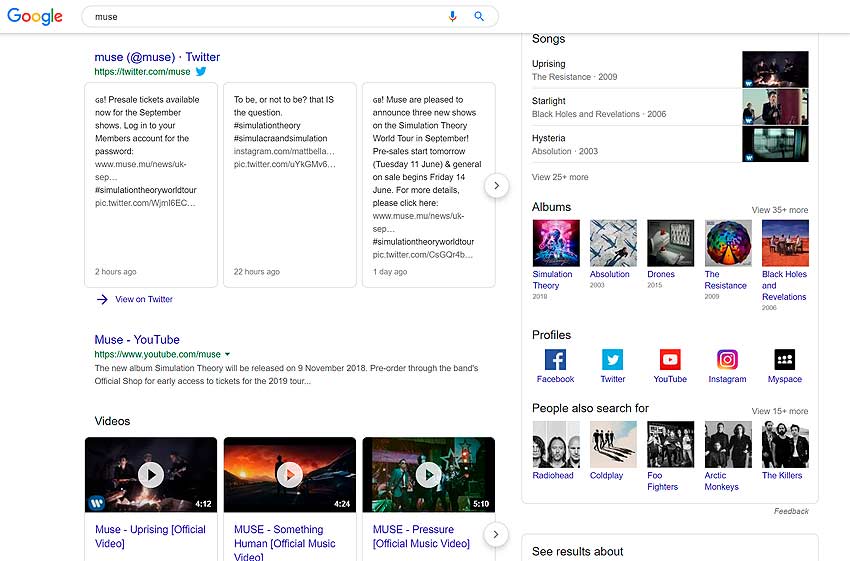Open MUSE - Something Human video title link

click(x=285, y=542)
